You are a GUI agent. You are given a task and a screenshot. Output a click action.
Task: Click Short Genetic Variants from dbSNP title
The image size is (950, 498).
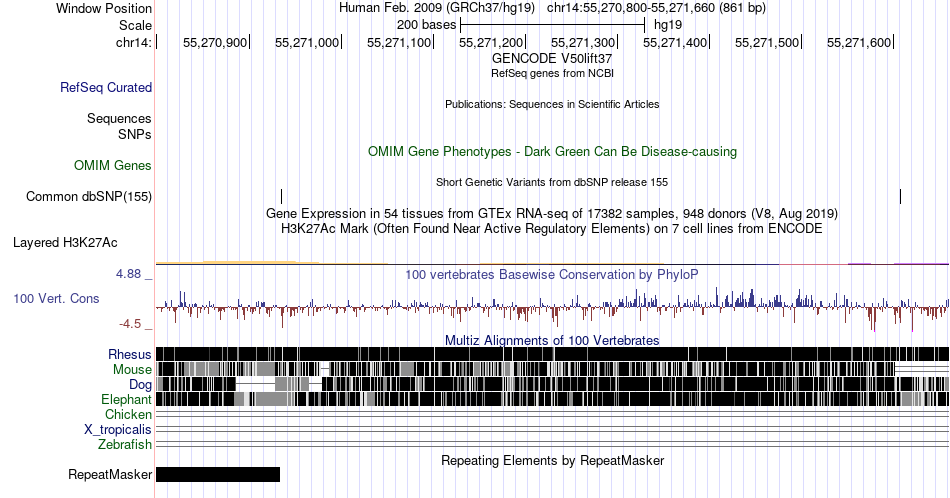552,182
